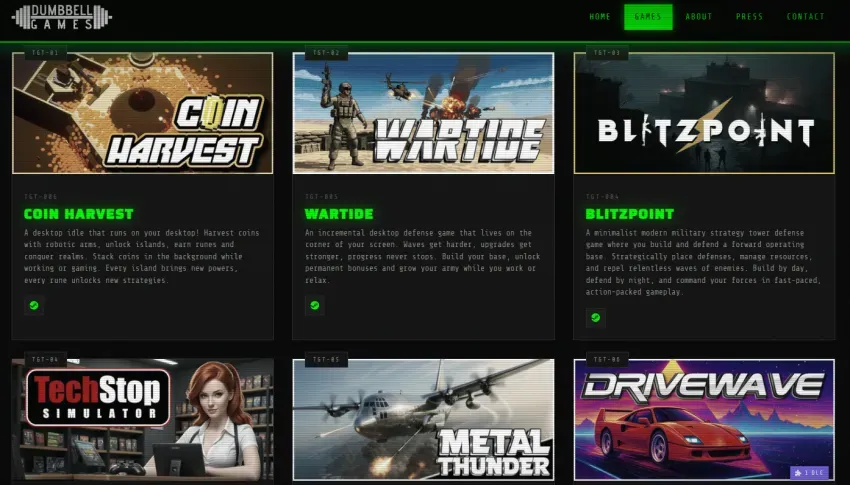Screen dimensions: 850x485
Task: Click the TGT-06 tag on Drivewave
Action: tap(607, 359)
